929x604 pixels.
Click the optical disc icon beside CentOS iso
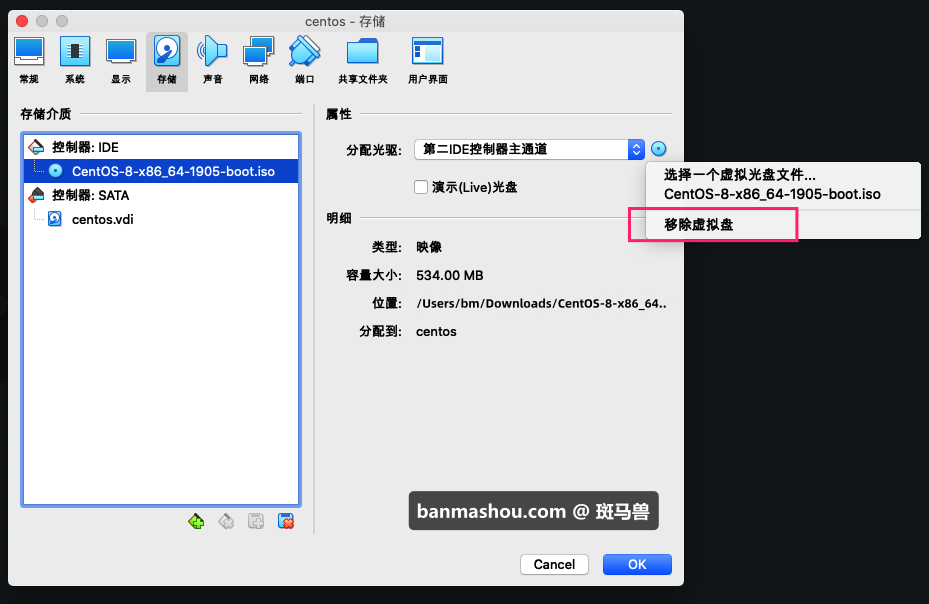pos(56,171)
